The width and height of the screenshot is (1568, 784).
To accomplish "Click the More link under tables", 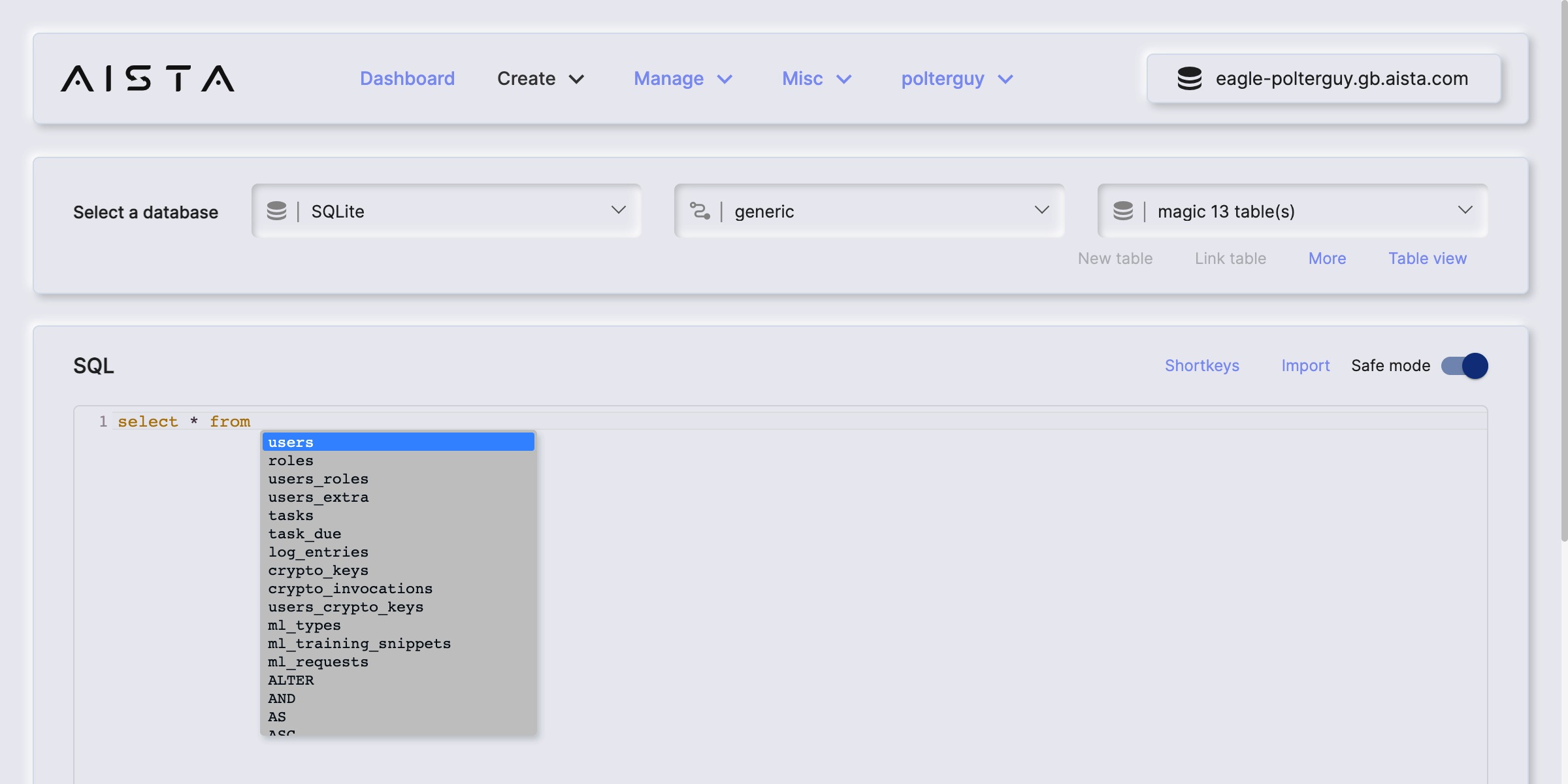I will (x=1327, y=259).
